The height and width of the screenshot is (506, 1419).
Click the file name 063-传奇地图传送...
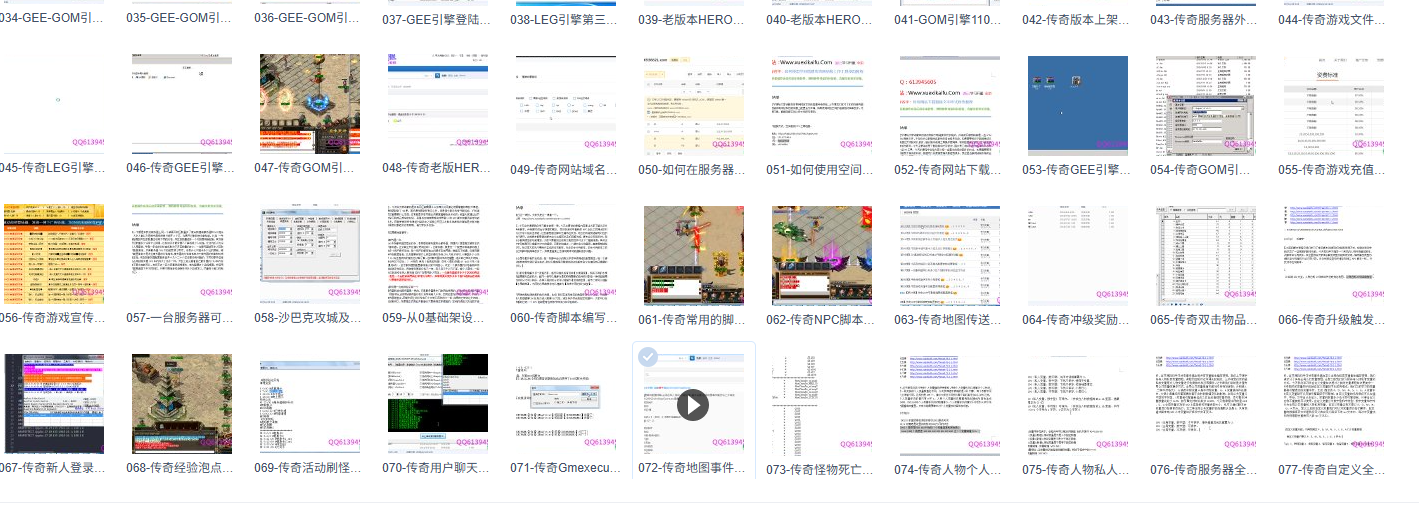pos(948,319)
